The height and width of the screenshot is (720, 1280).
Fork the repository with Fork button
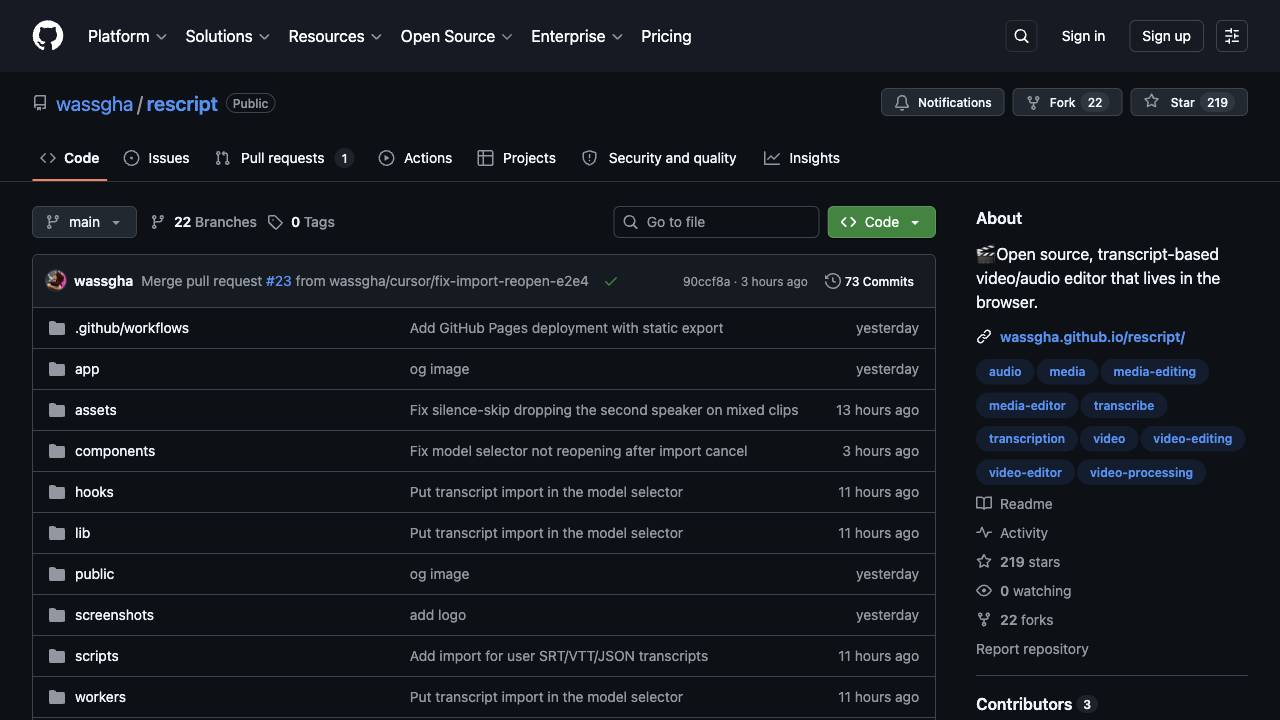coord(1067,102)
